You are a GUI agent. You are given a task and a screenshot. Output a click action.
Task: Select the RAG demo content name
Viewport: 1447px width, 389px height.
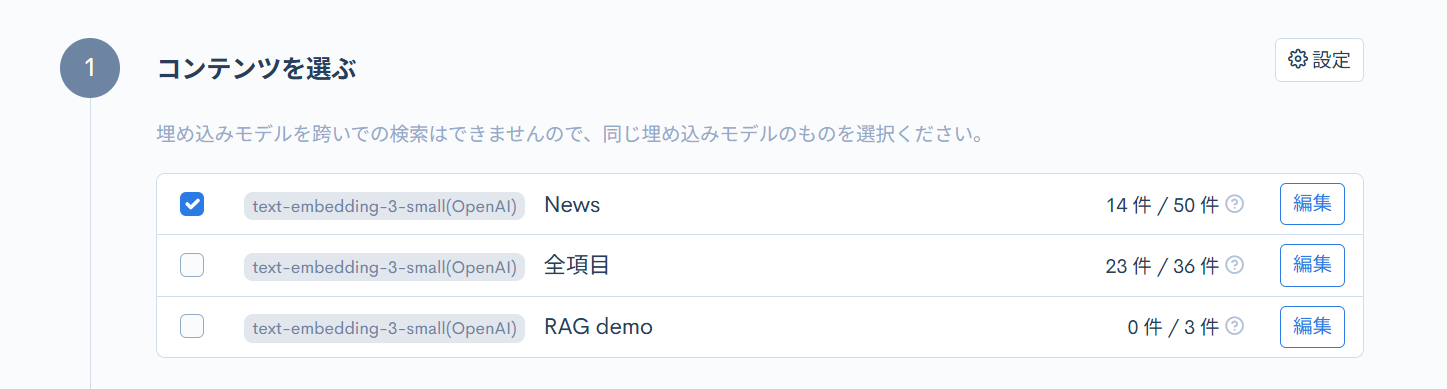click(598, 326)
